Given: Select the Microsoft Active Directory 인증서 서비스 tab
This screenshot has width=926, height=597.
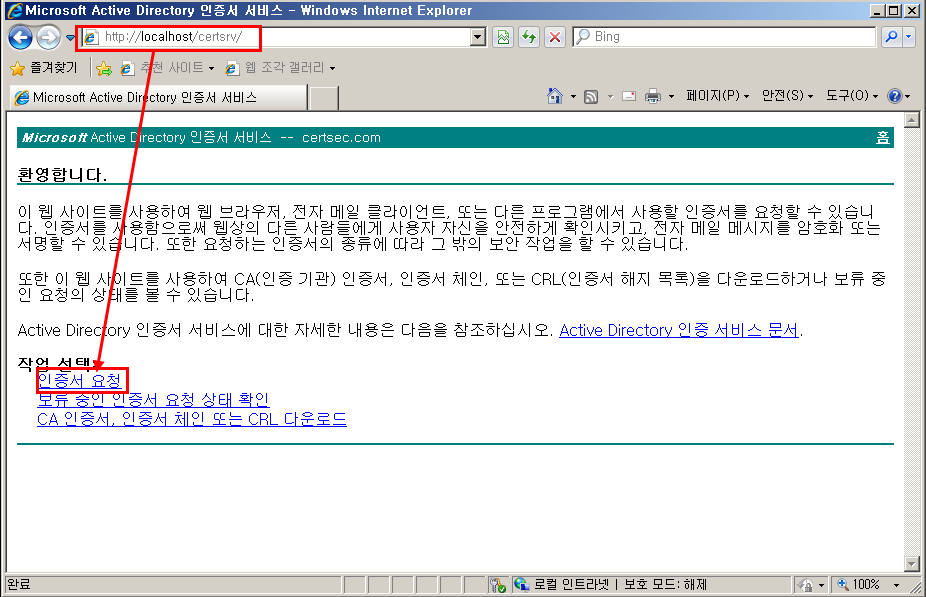Looking at the screenshot, I should click(x=158, y=97).
